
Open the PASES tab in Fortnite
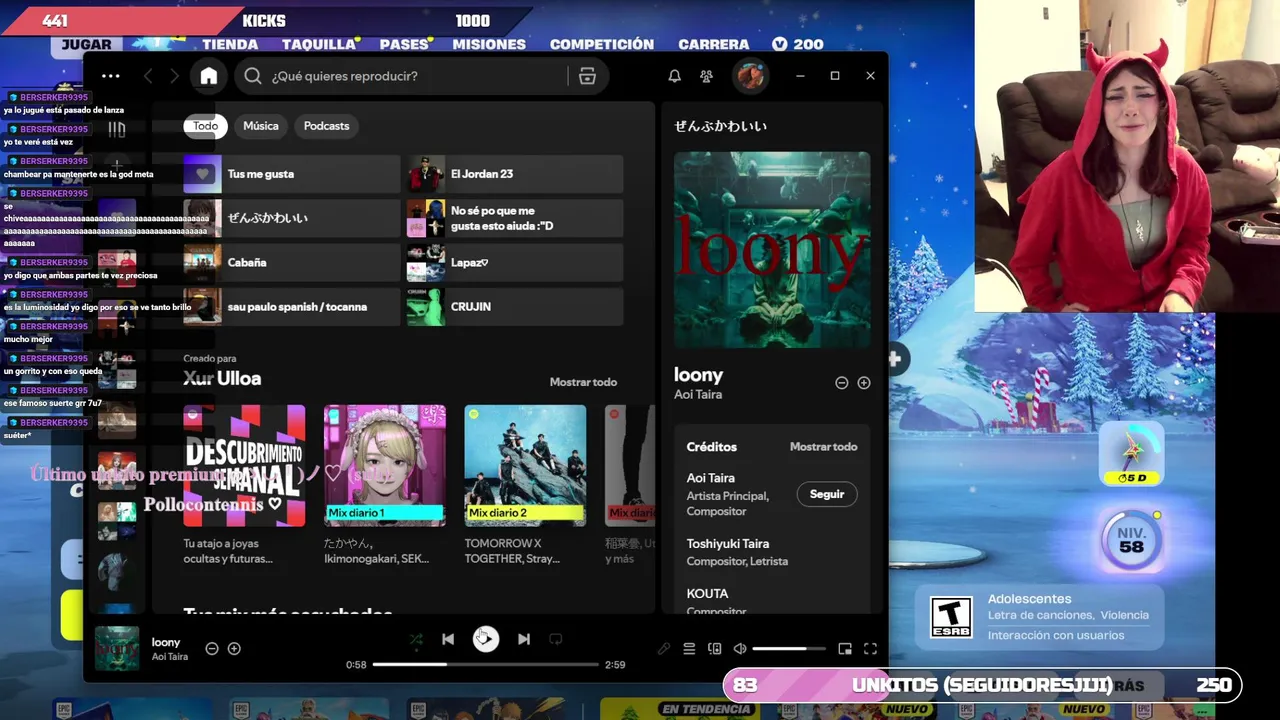click(404, 44)
